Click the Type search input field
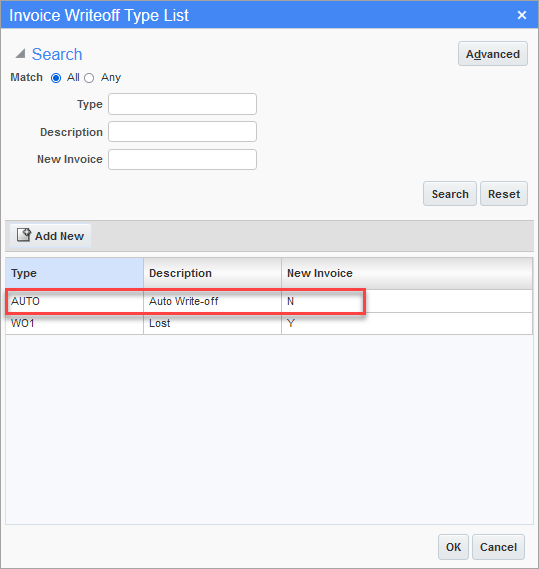Viewport: 539px width, 569px height. (182, 104)
